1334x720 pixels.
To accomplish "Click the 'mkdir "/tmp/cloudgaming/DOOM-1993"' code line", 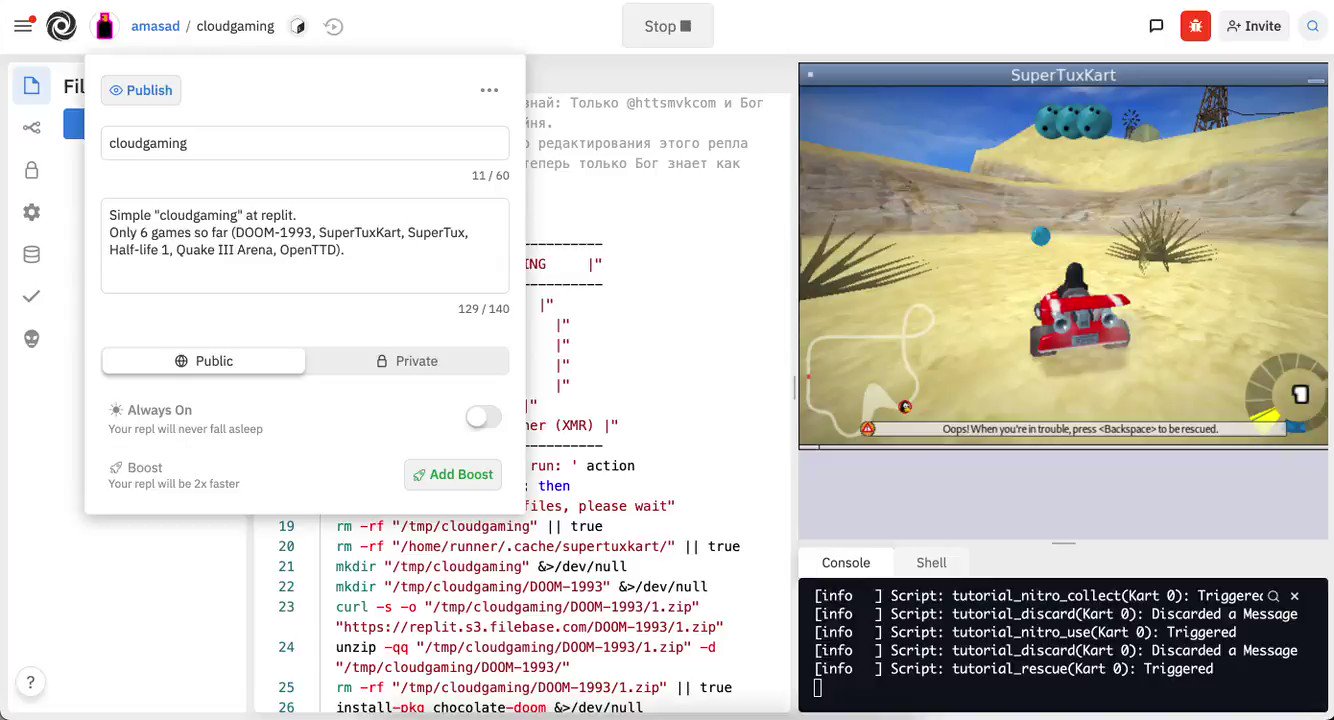I will pos(522,587).
